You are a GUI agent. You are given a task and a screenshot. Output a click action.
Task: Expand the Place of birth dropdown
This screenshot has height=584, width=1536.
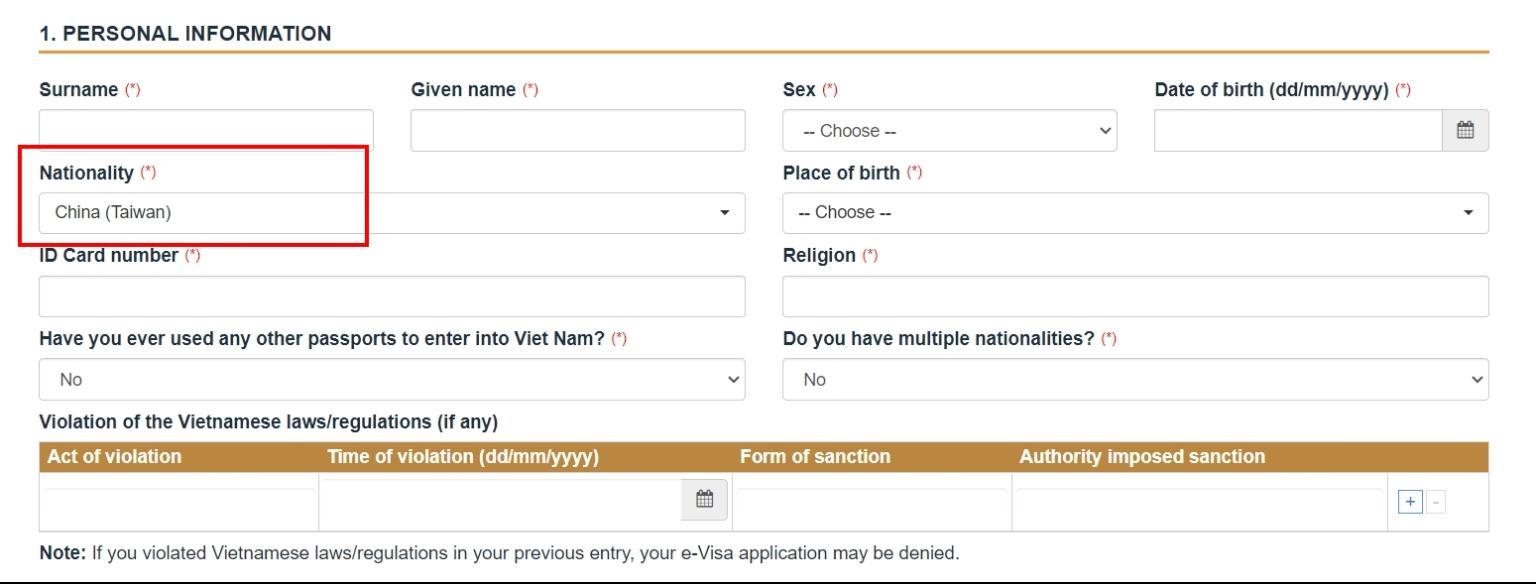pos(1134,213)
